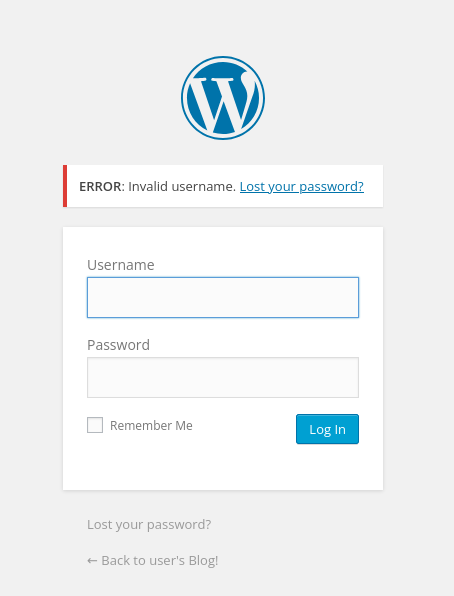Screen dimensions: 454x596
Task: Focus the Username input field
Action: point(223,297)
